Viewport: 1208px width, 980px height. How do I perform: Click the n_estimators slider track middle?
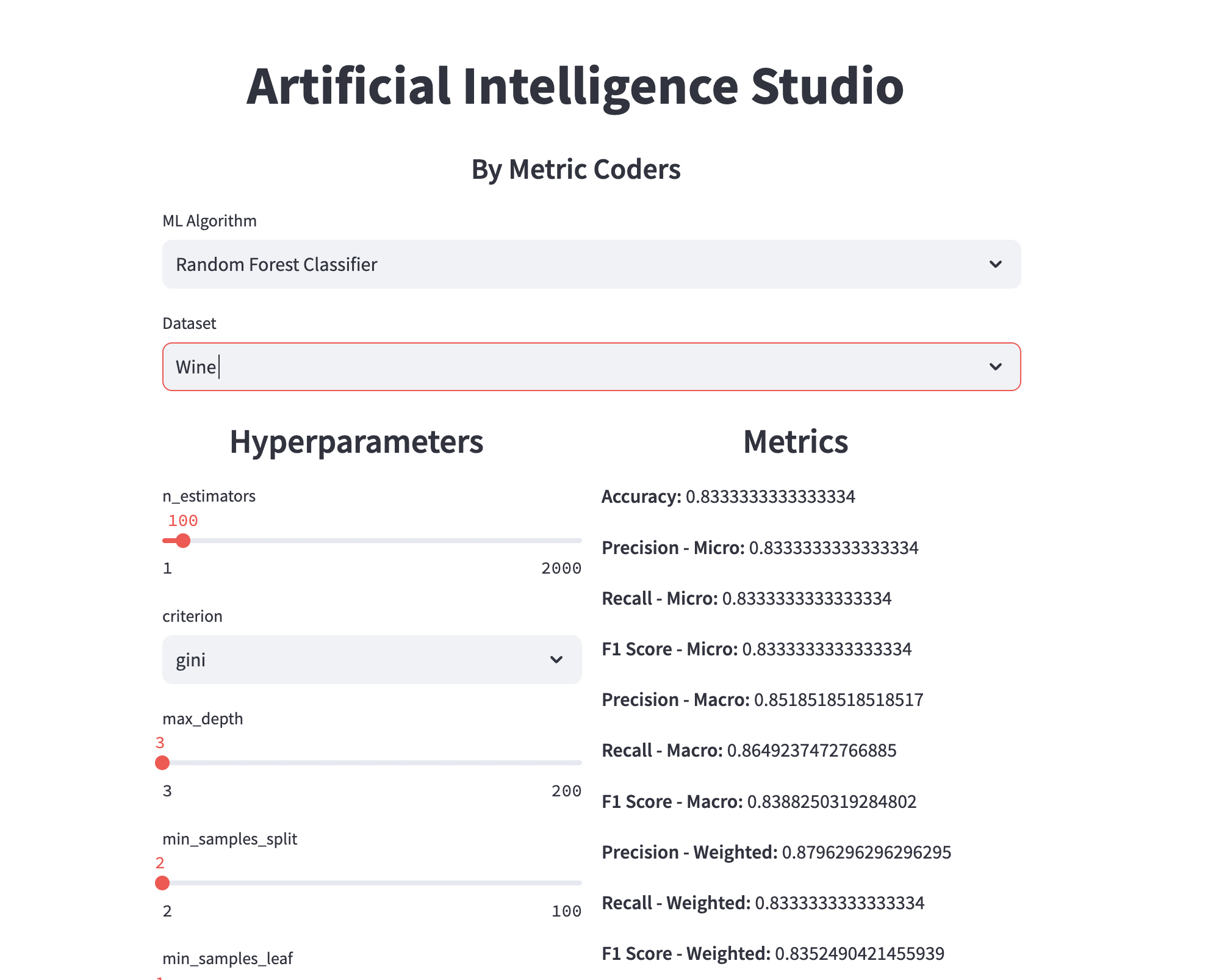coord(372,541)
